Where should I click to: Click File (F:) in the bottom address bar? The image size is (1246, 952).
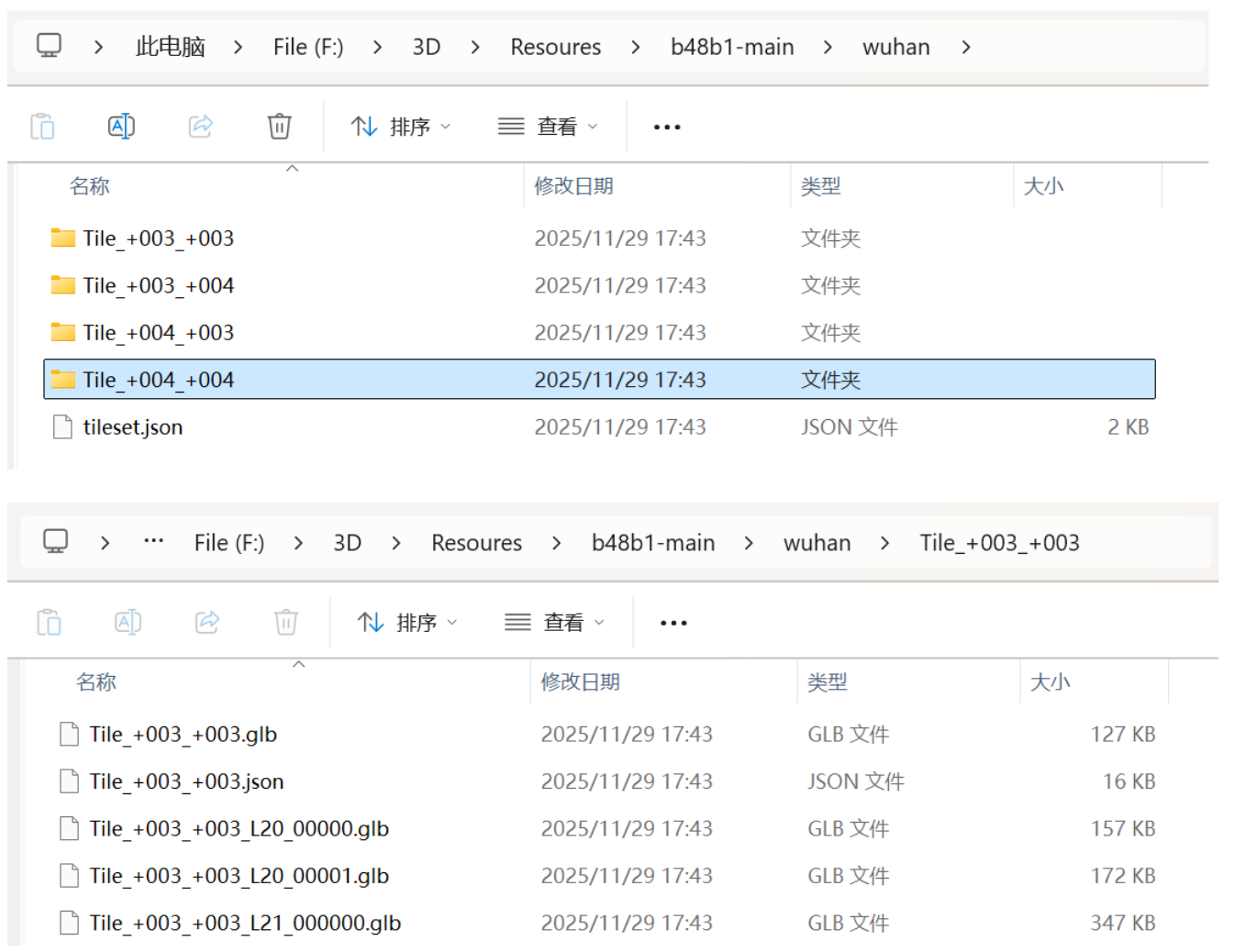point(229,543)
